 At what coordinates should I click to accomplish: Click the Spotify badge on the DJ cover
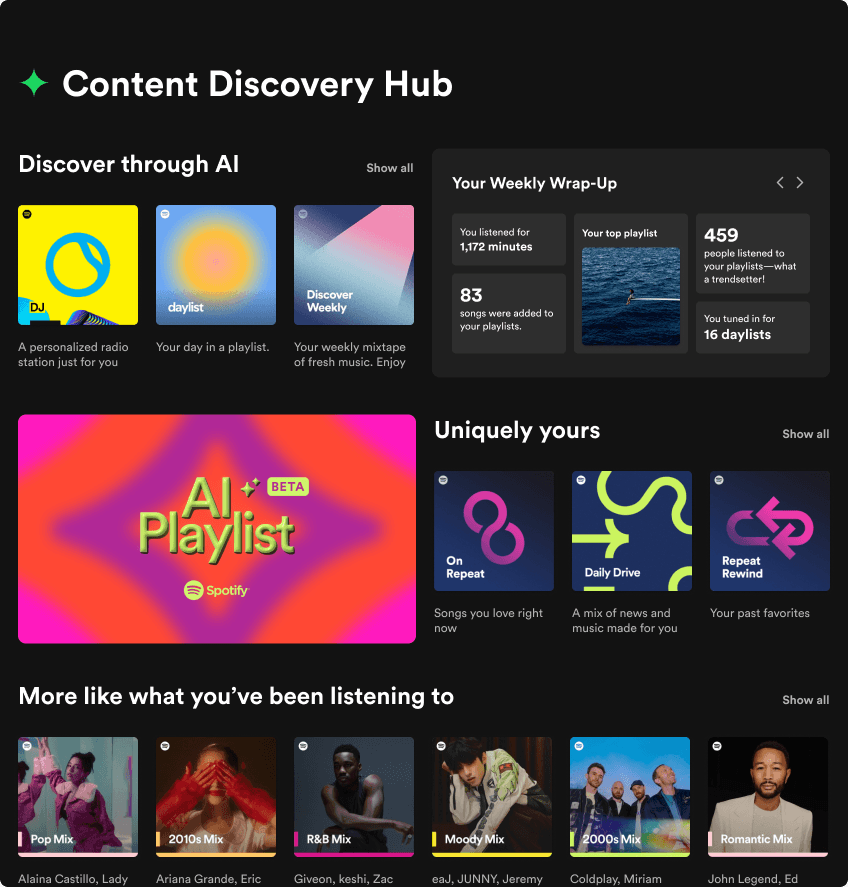tap(27, 214)
